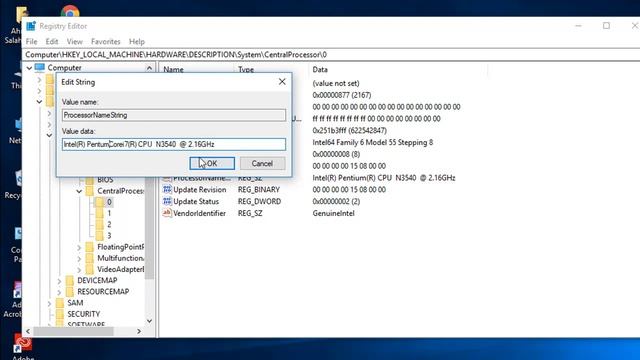The width and height of the screenshot is (640, 360).
Task: Expand the DEVICEMAP key
Action: [x=59, y=281]
